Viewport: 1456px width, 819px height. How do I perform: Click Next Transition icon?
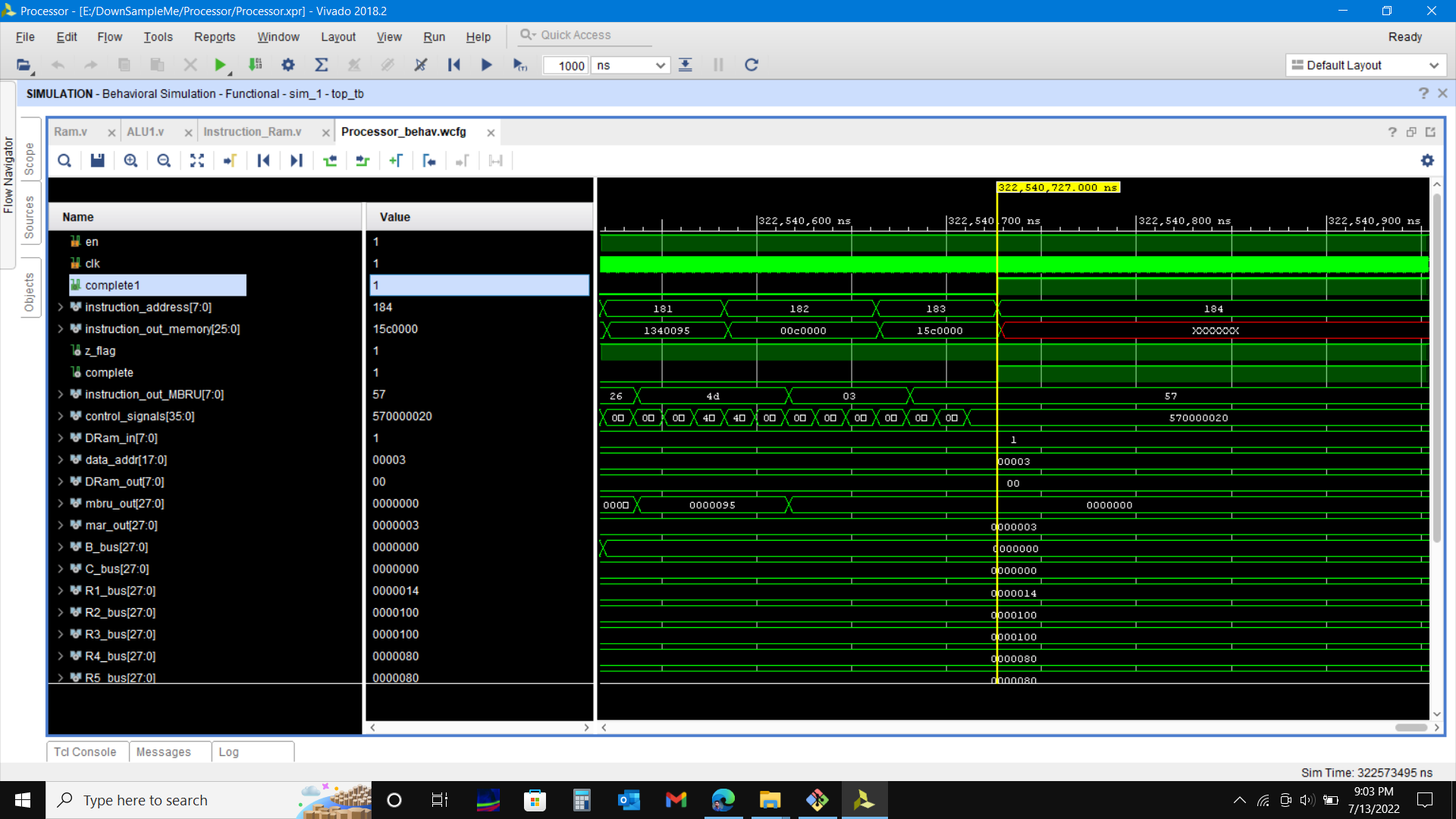pyautogui.click(x=362, y=161)
